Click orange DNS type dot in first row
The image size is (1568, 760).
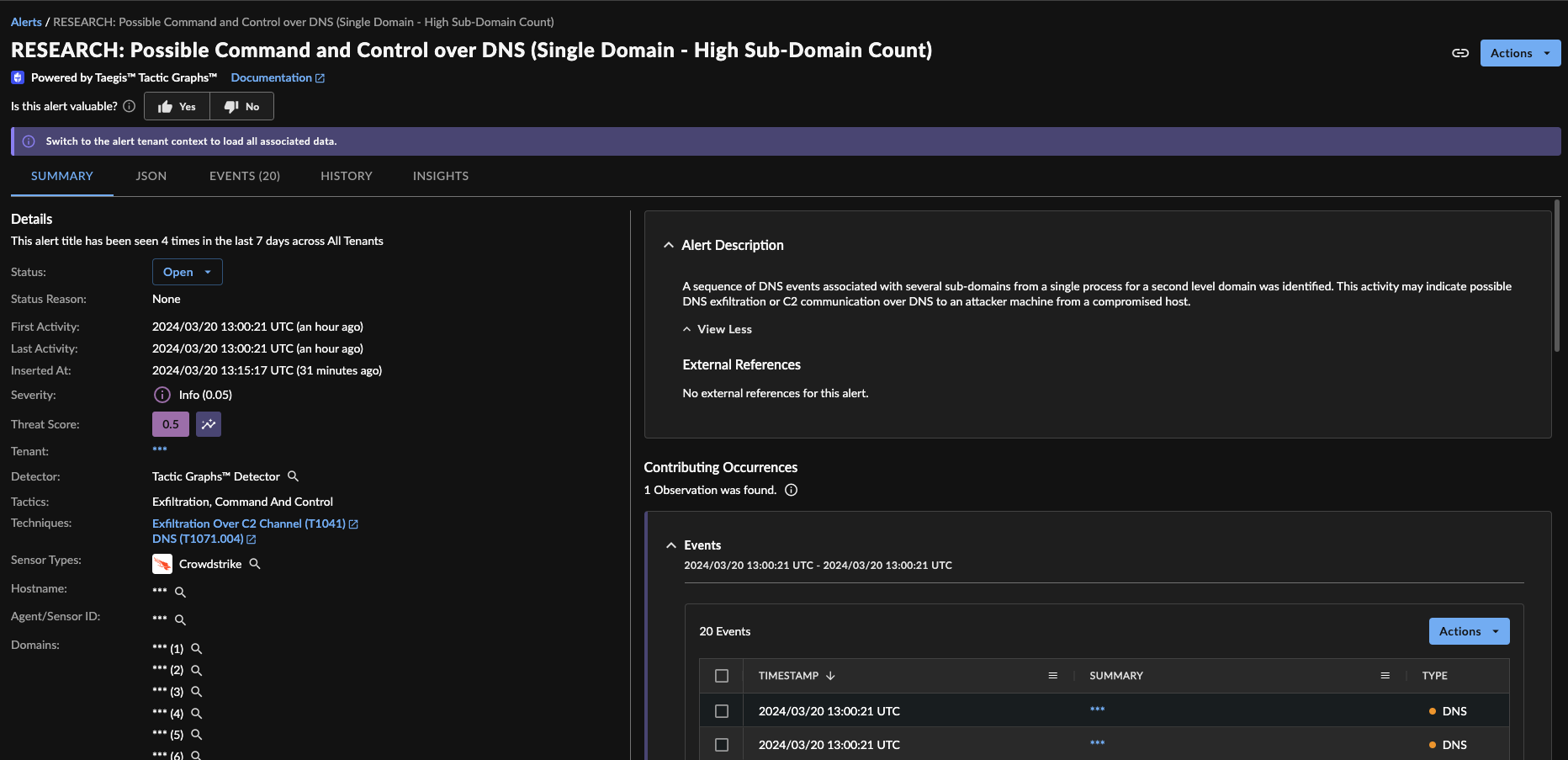tap(1433, 711)
